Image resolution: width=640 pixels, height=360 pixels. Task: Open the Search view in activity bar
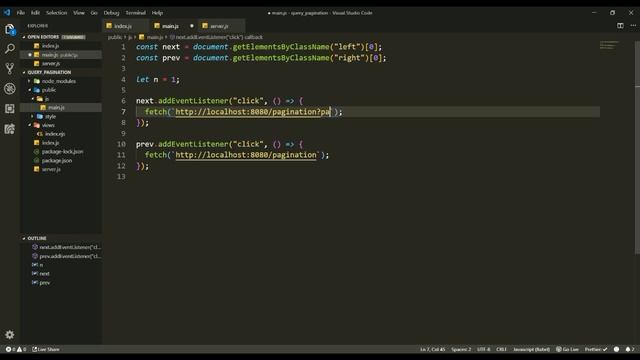[10, 49]
